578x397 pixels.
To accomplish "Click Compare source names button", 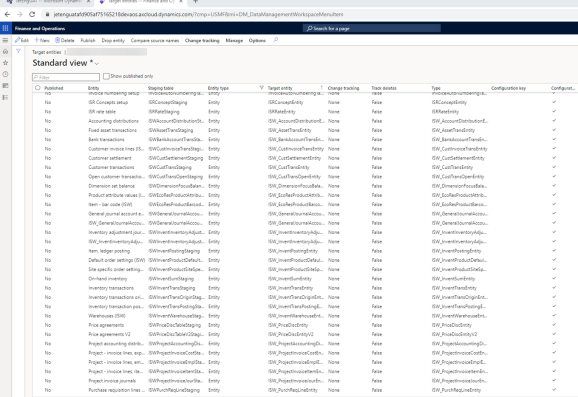I will (x=155, y=40).
